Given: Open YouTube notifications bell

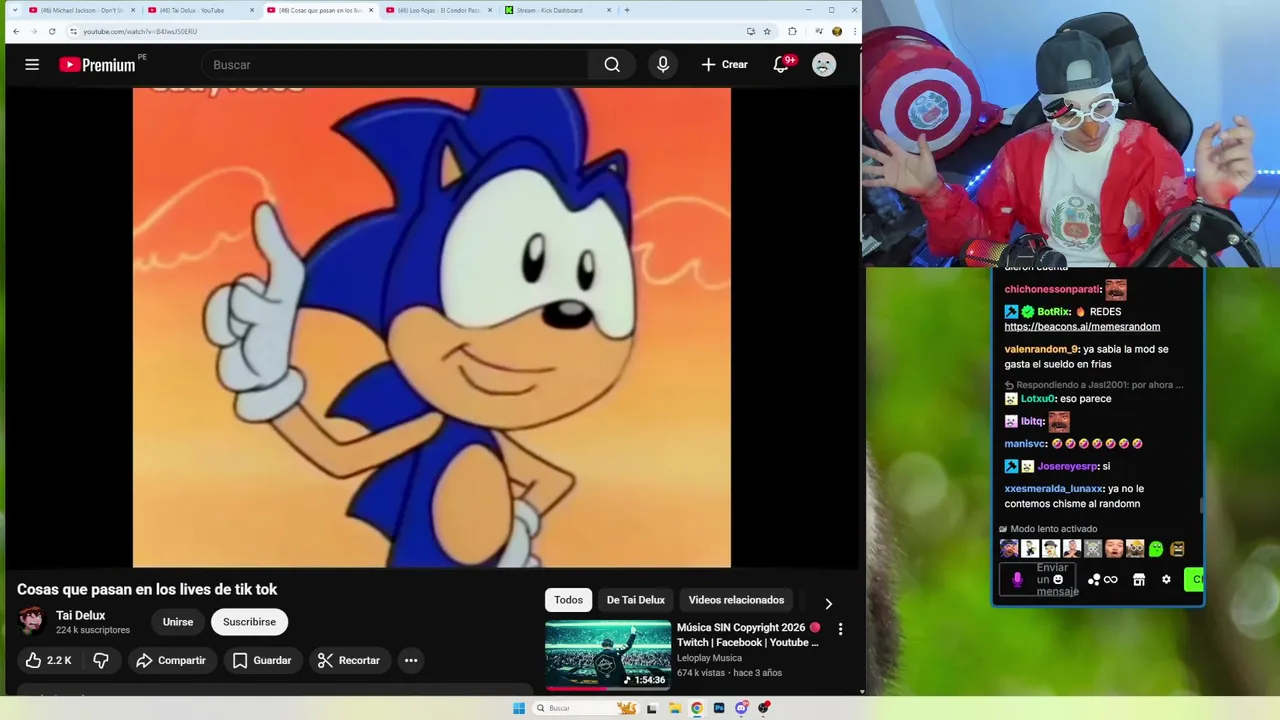Looking at the screenshot, I should [781, 64].
